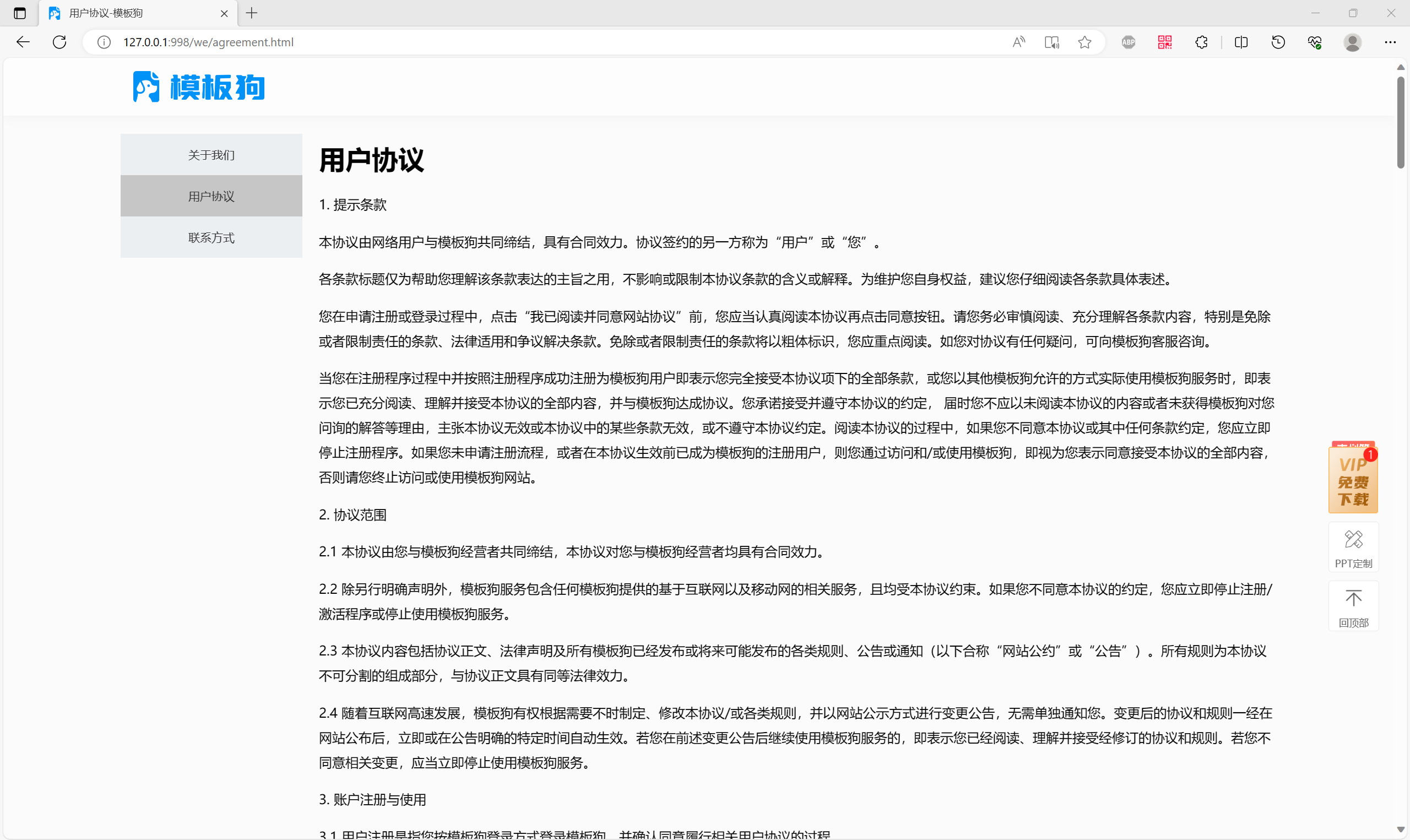Open the More options ellipsis menu

point(1391,42)
